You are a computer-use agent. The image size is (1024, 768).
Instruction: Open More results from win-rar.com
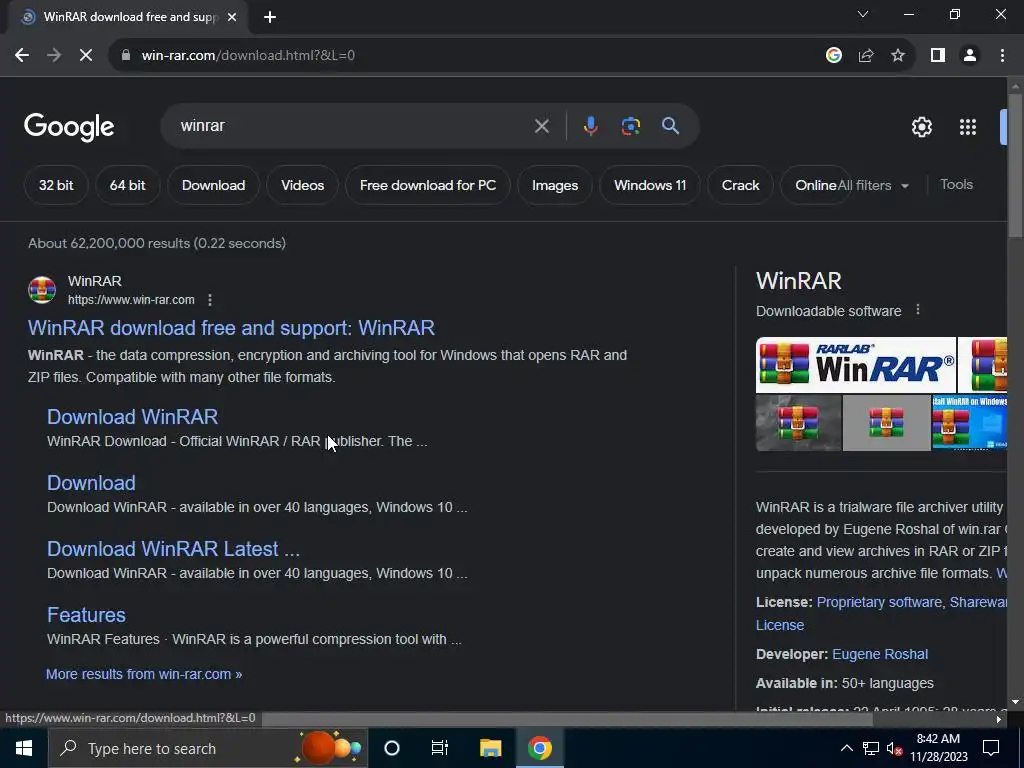[x=144, y=674]
